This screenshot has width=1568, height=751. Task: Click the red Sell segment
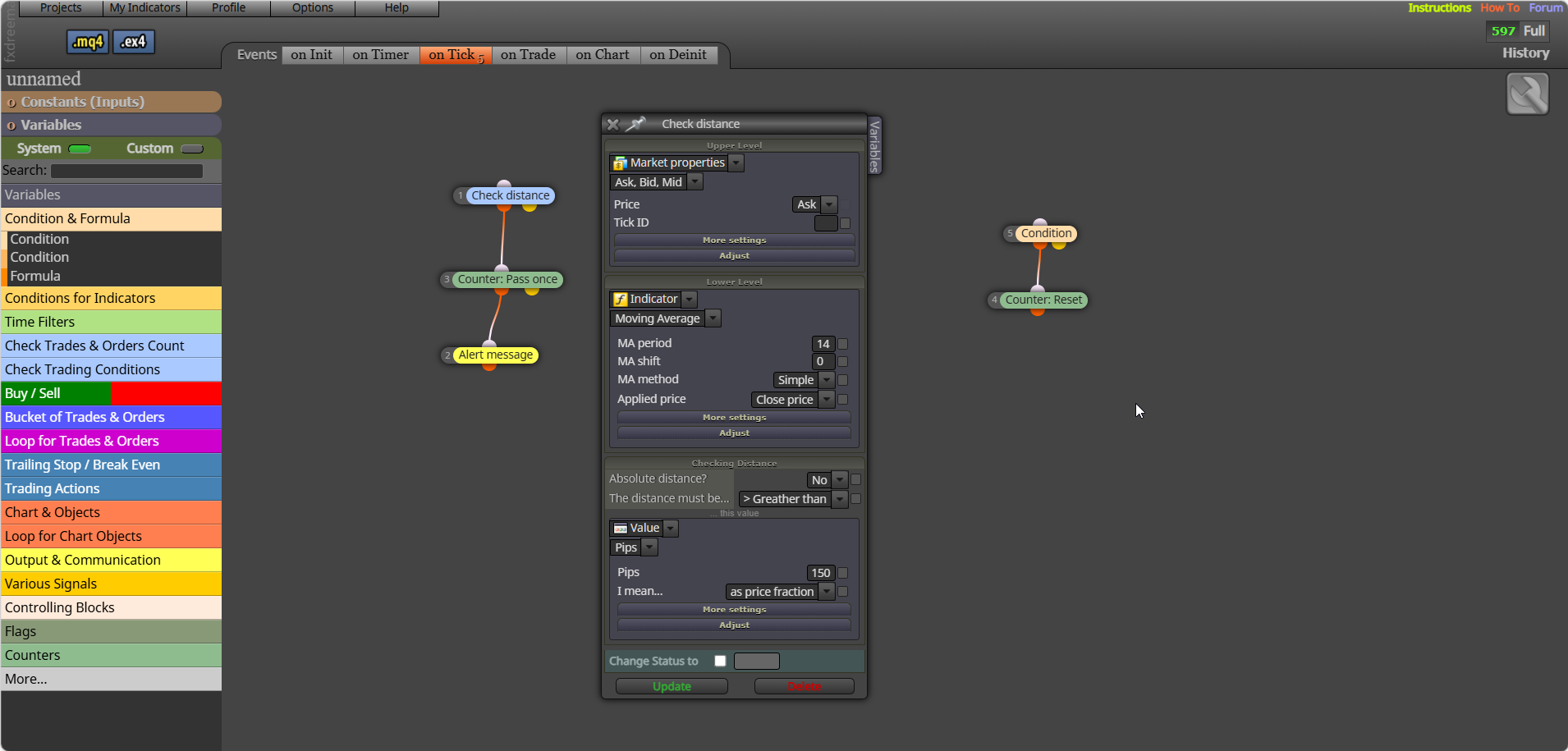click(167, 394)
